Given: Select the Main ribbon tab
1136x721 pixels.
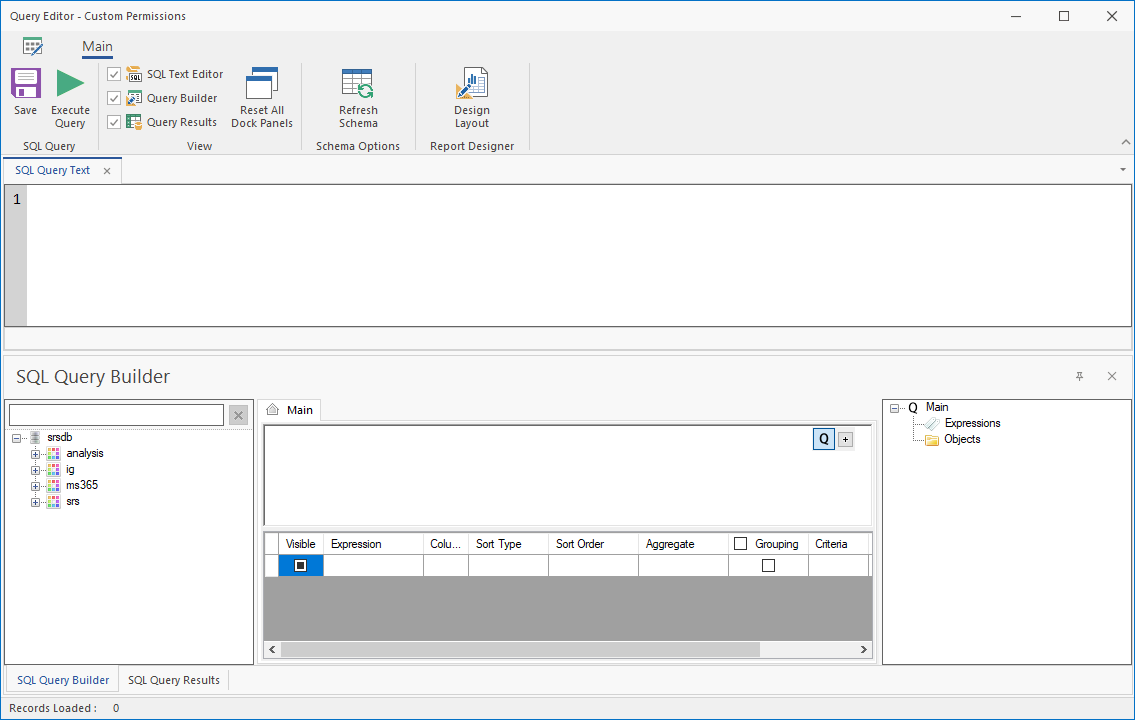Looking at the screenshot, I should 97,46.
